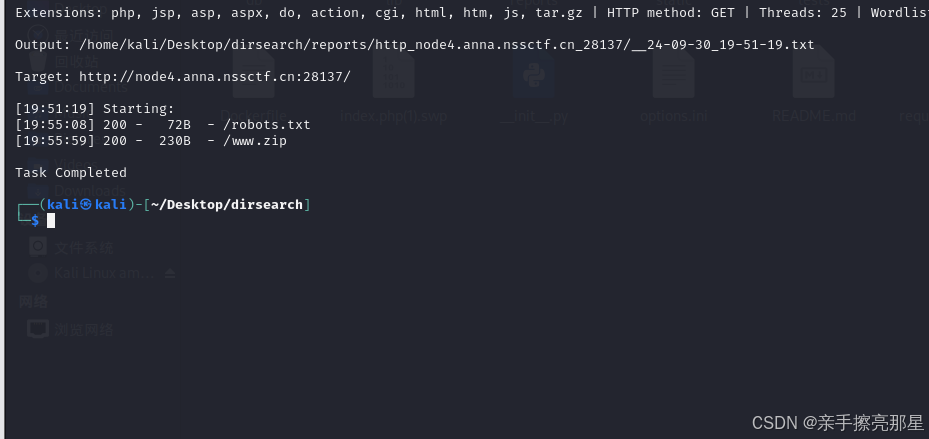Screen dimensions: 929x439
Task: Select the Dockerfile file icon
Action: pos(254,74)
